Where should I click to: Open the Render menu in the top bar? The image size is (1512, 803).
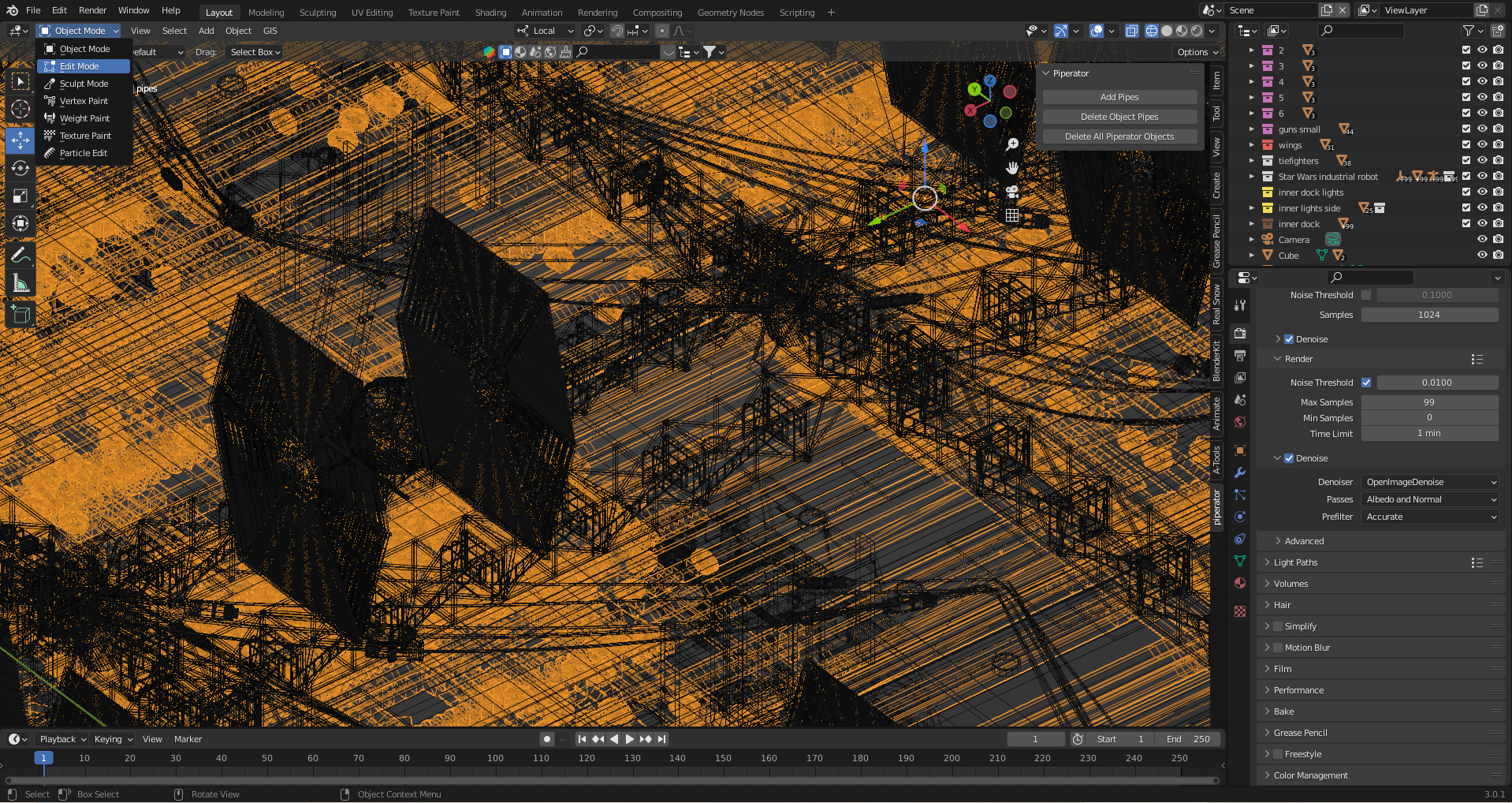[92, 10]
